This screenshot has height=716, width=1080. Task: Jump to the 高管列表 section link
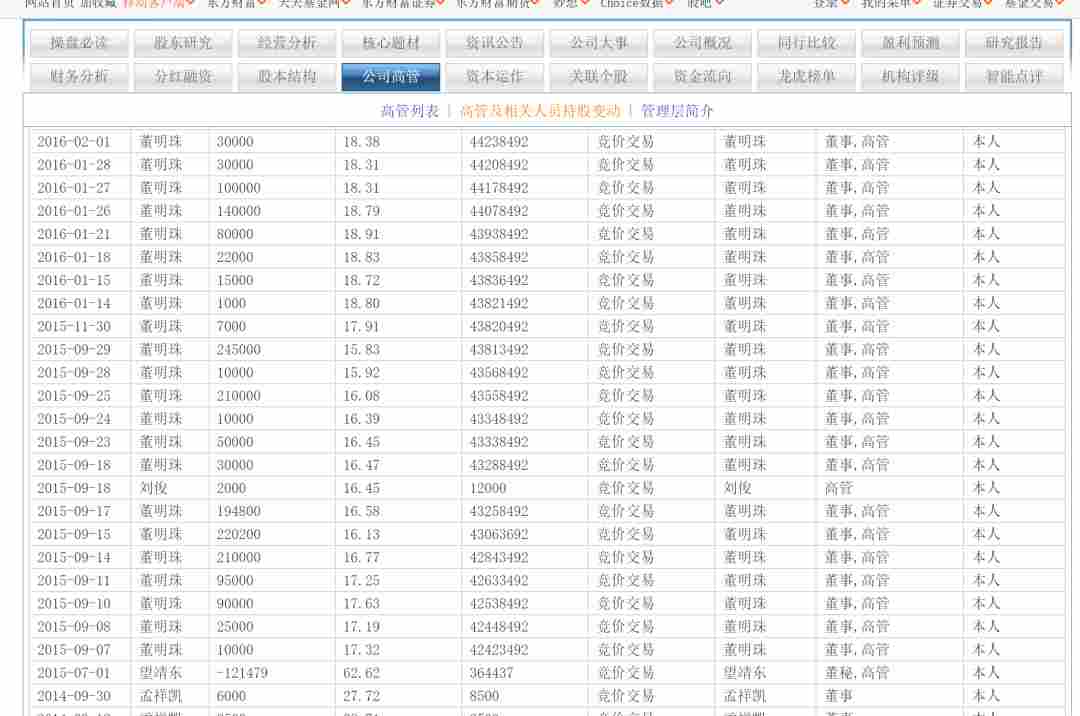pos(410,111)
